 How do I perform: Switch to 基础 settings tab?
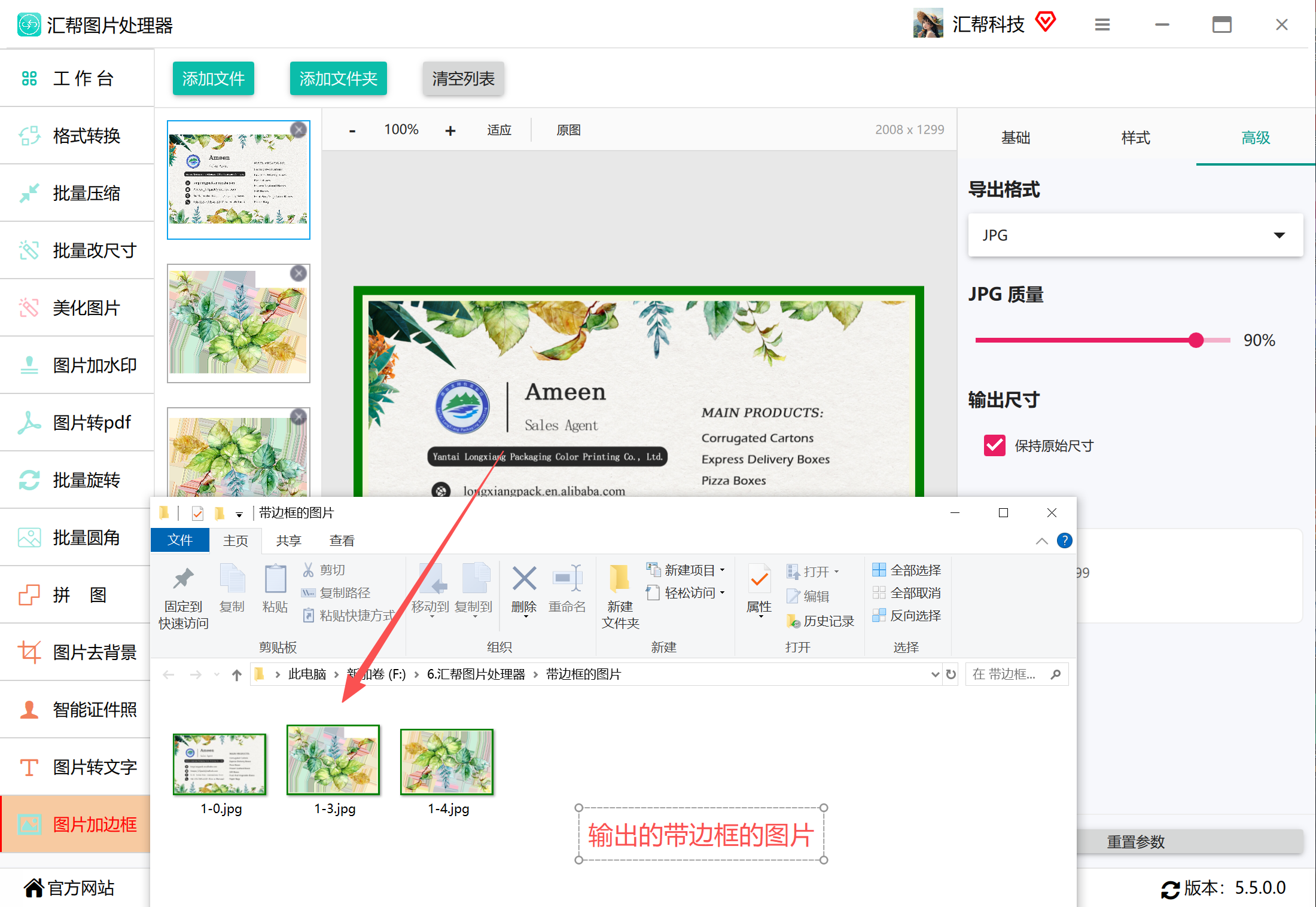coord(1016,138)
